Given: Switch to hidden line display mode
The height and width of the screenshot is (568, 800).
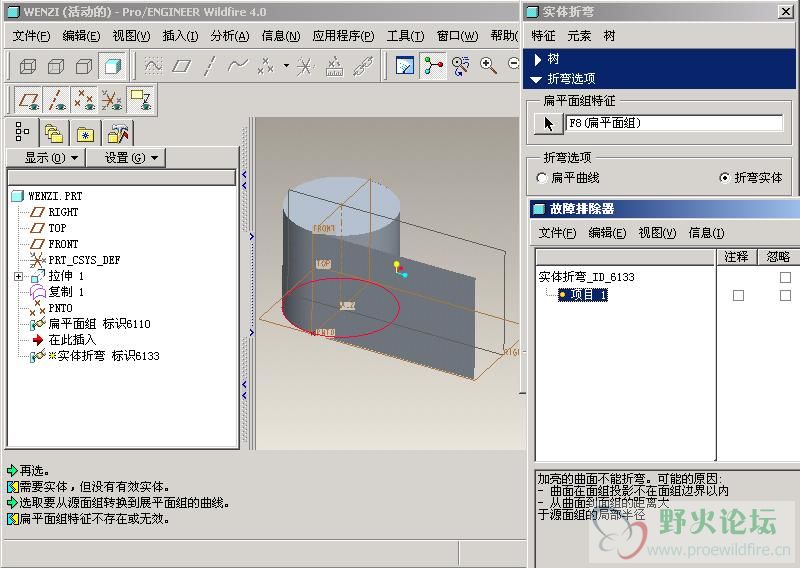Looking at the screenshot, I should coord(56,66).
